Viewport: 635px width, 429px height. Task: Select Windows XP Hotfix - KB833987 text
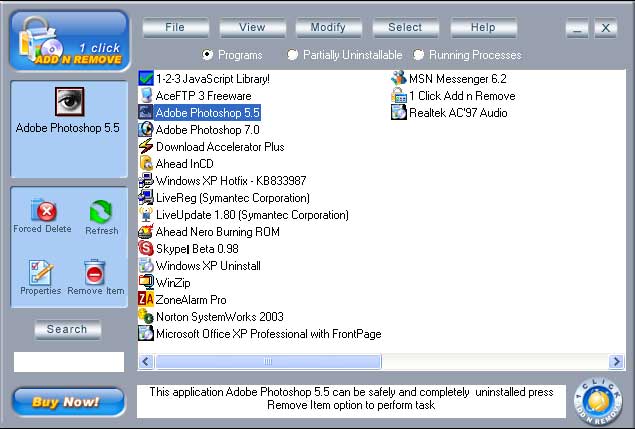pos(231,181)
